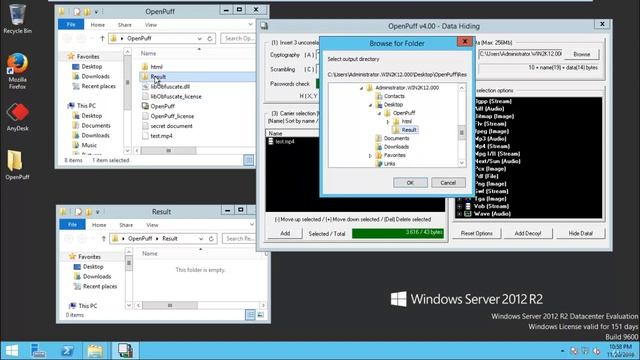Collapse Administrator.WIN2K12.000 node in Browse dialog
This screenshot has width=640, height=360.
(x=361, y=88)
